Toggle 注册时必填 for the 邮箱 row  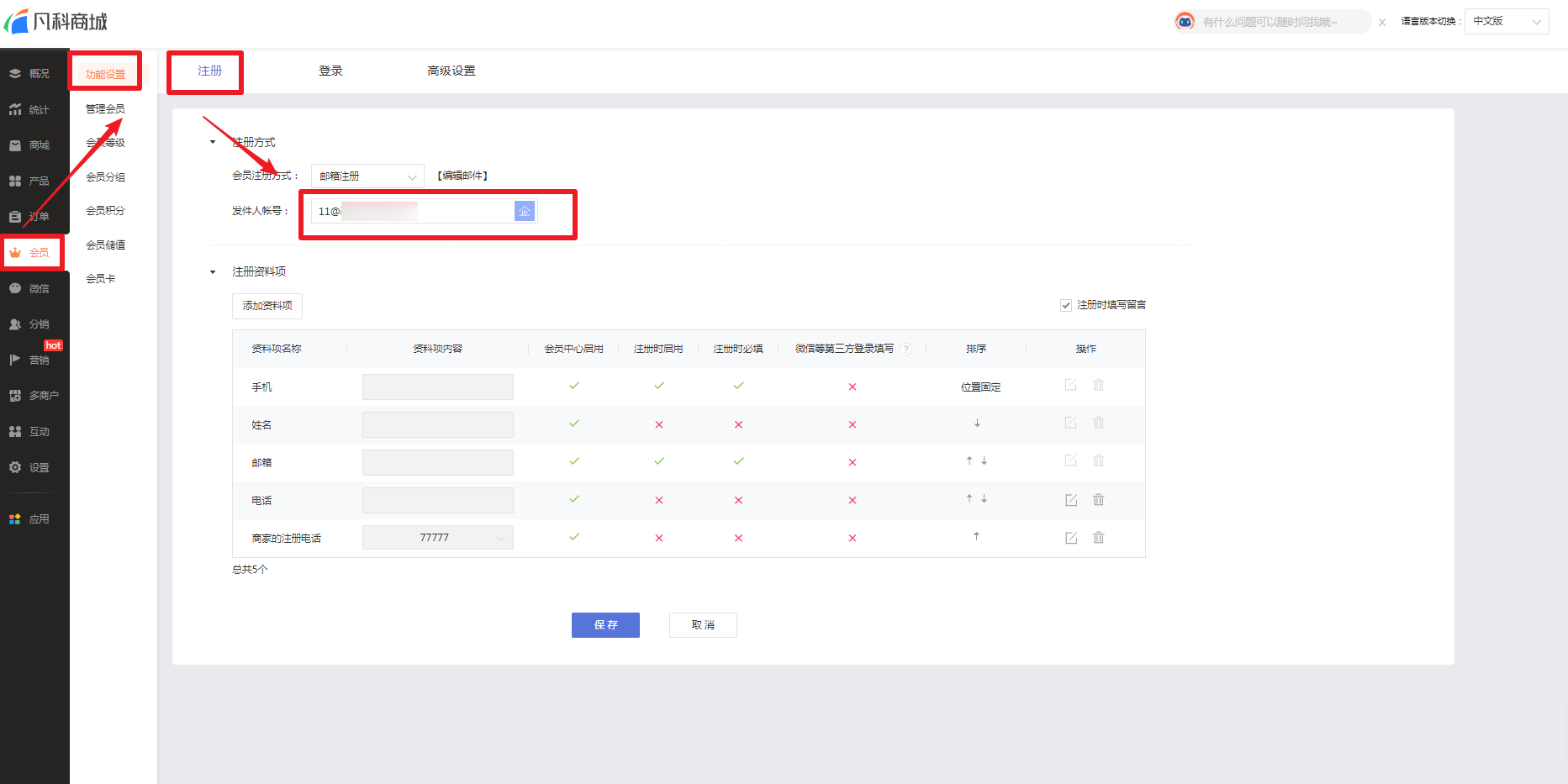tap(738, 461)
